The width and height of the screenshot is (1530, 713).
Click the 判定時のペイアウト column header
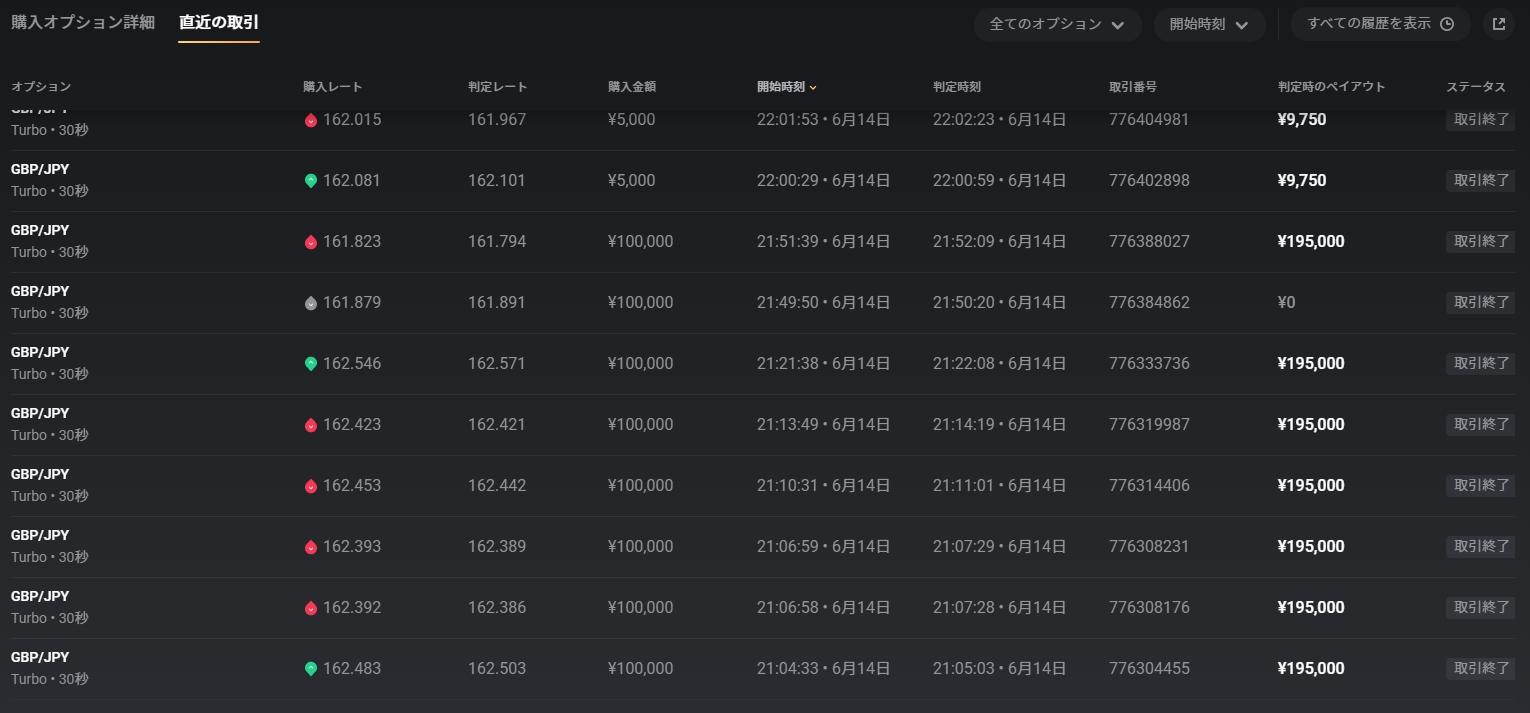tap(1331, 87)
